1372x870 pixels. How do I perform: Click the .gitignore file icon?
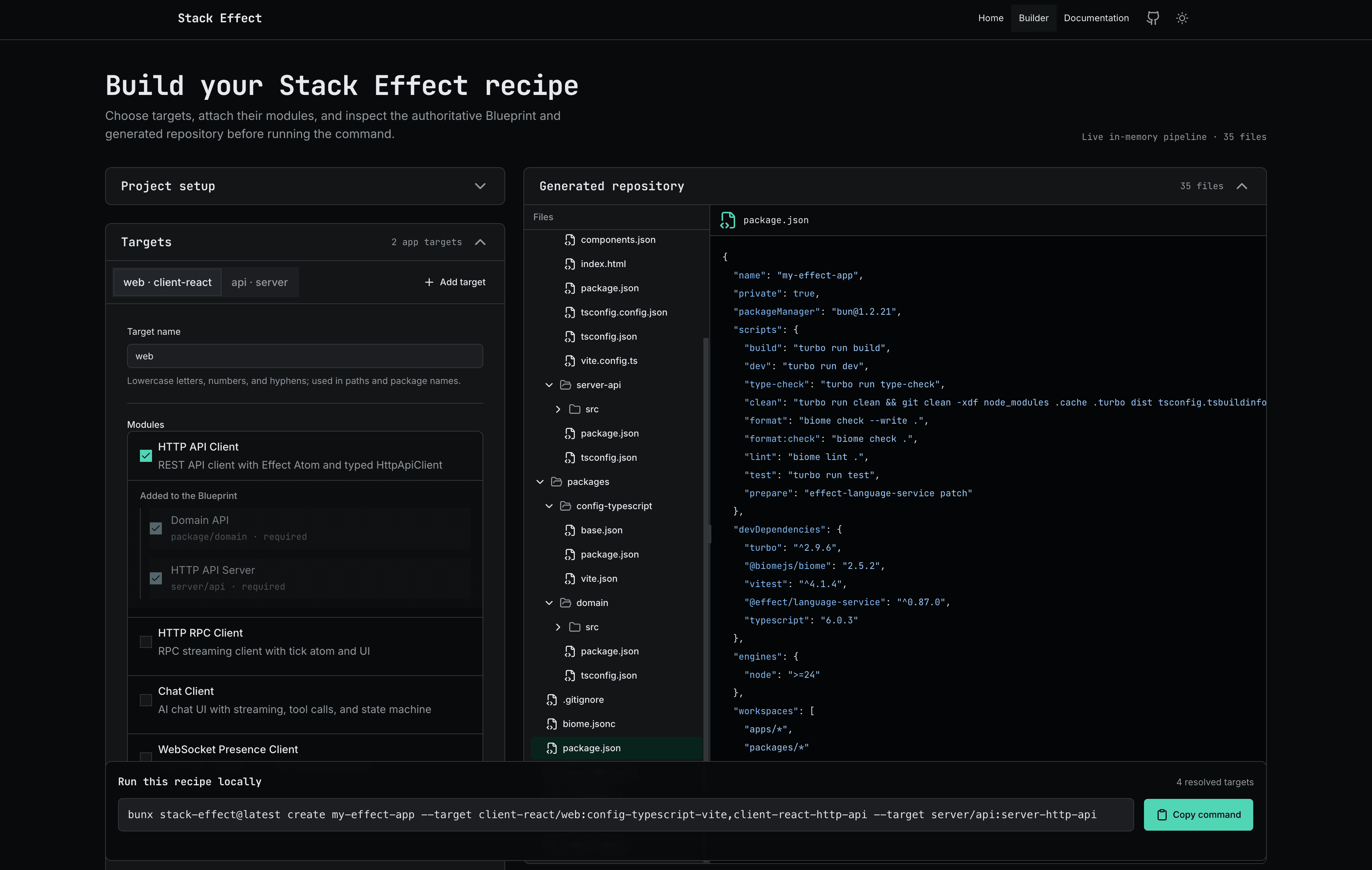pyautogui.click(x=551, y=700)
